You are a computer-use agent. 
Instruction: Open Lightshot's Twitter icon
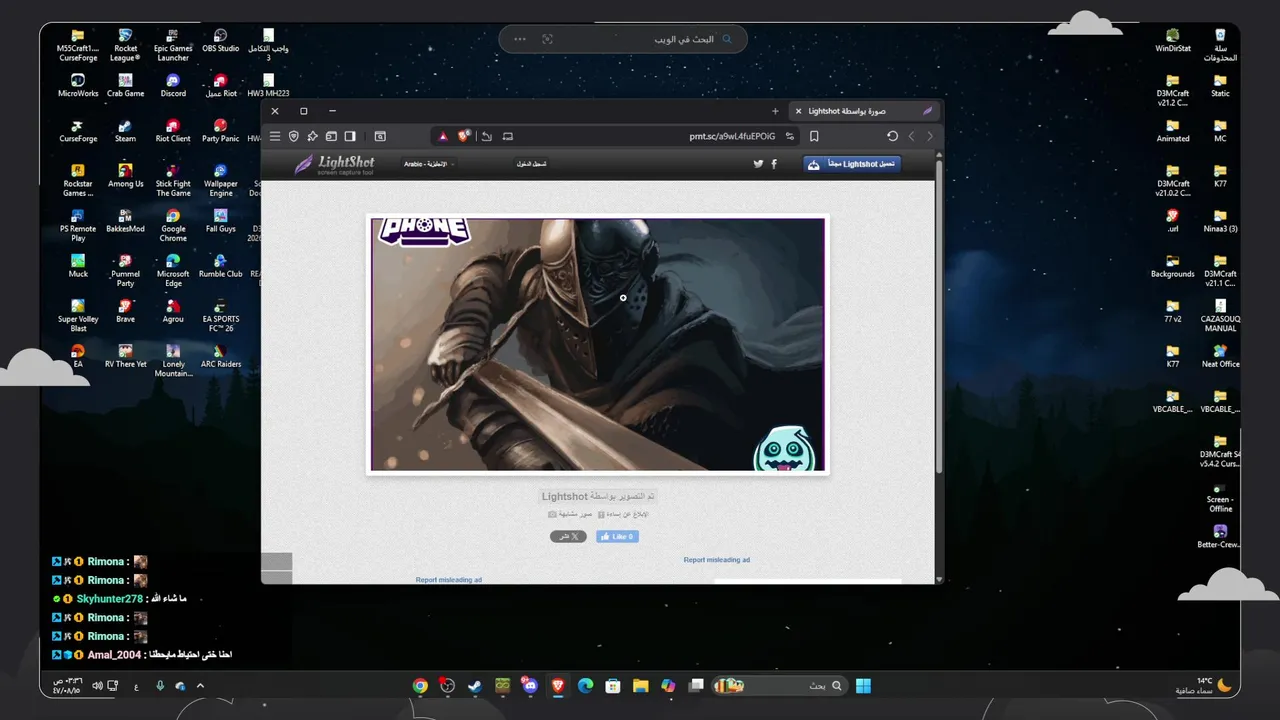(x=758, y=164)
